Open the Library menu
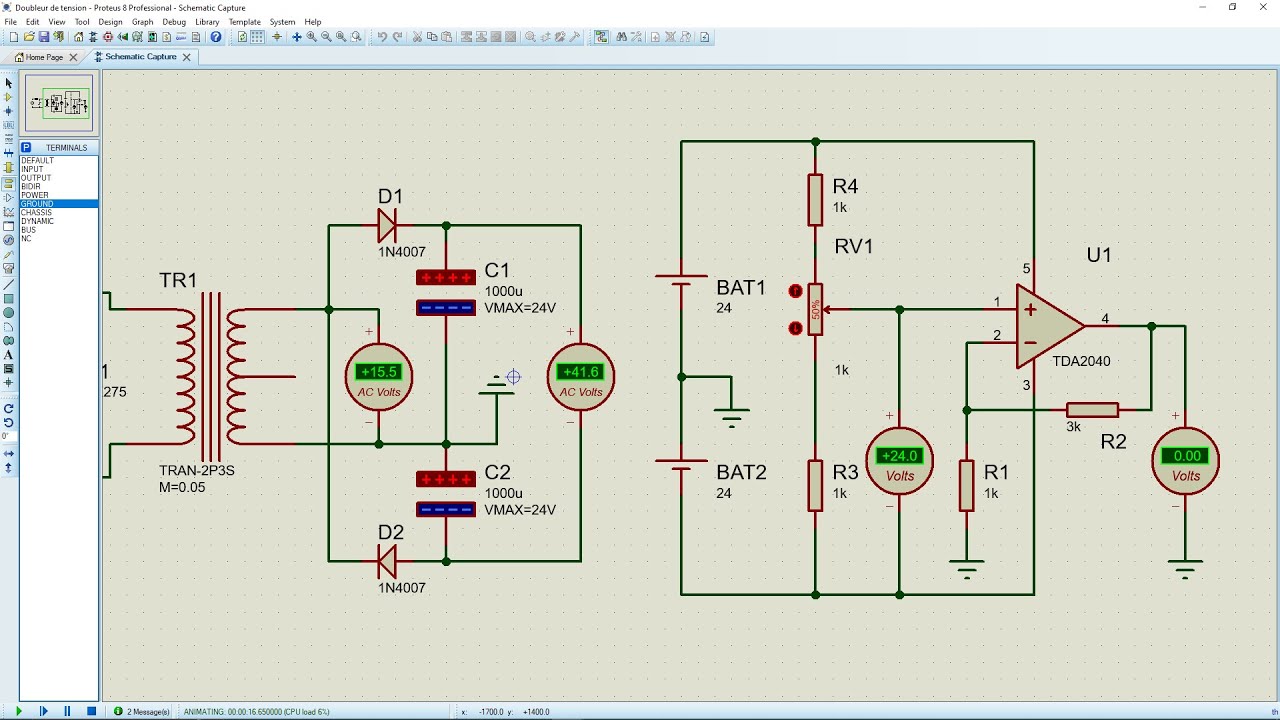The image size is (1280, 720). (x=207, y=22)
